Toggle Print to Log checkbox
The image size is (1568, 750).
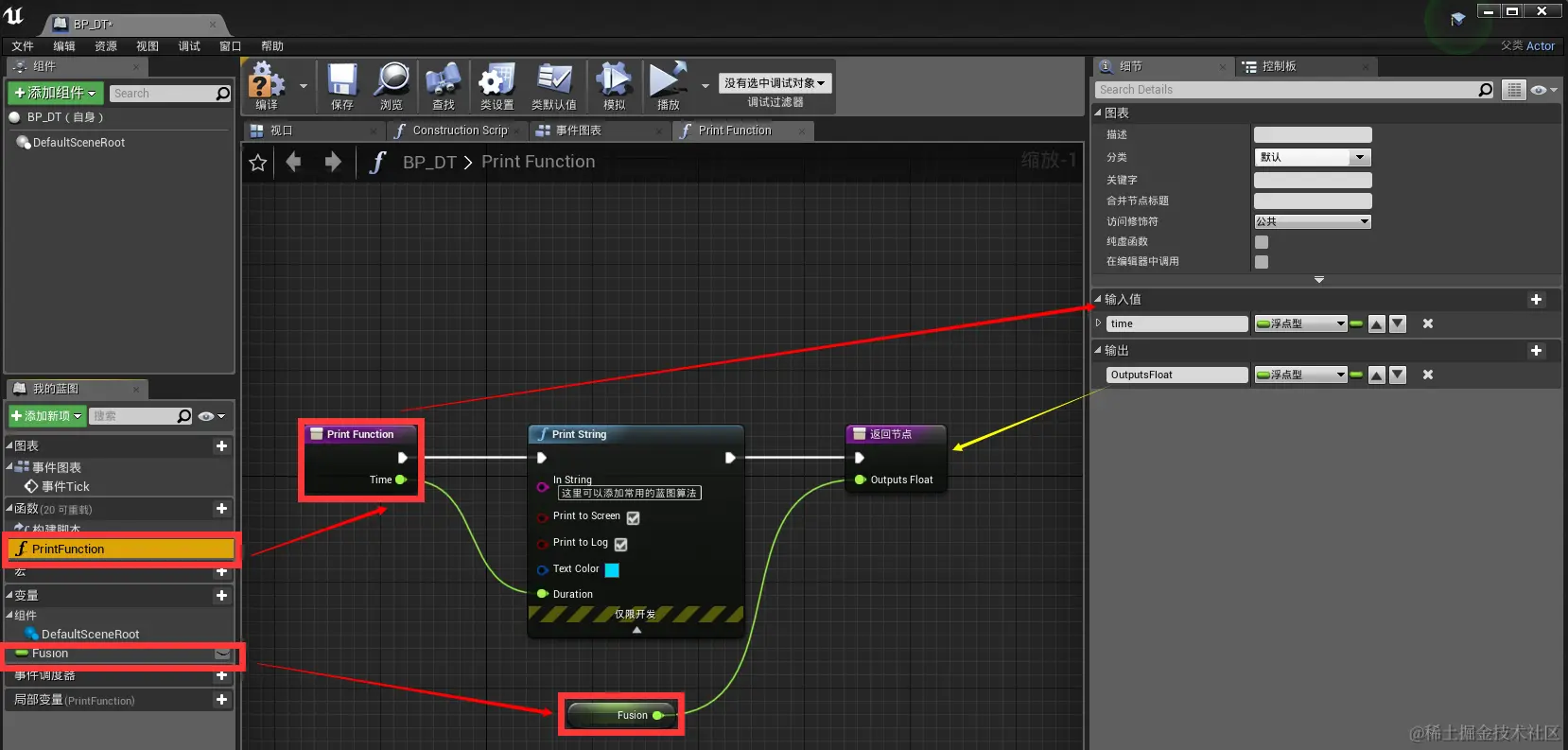(620, 544)
